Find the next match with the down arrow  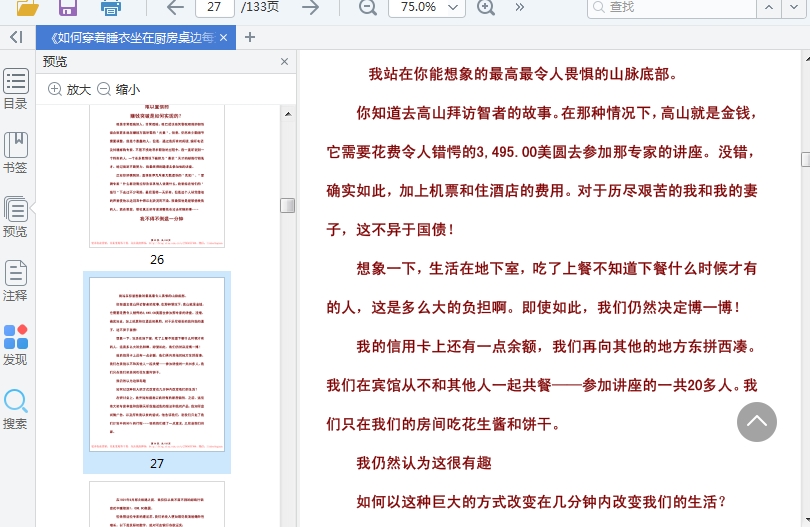coord(794,7)
